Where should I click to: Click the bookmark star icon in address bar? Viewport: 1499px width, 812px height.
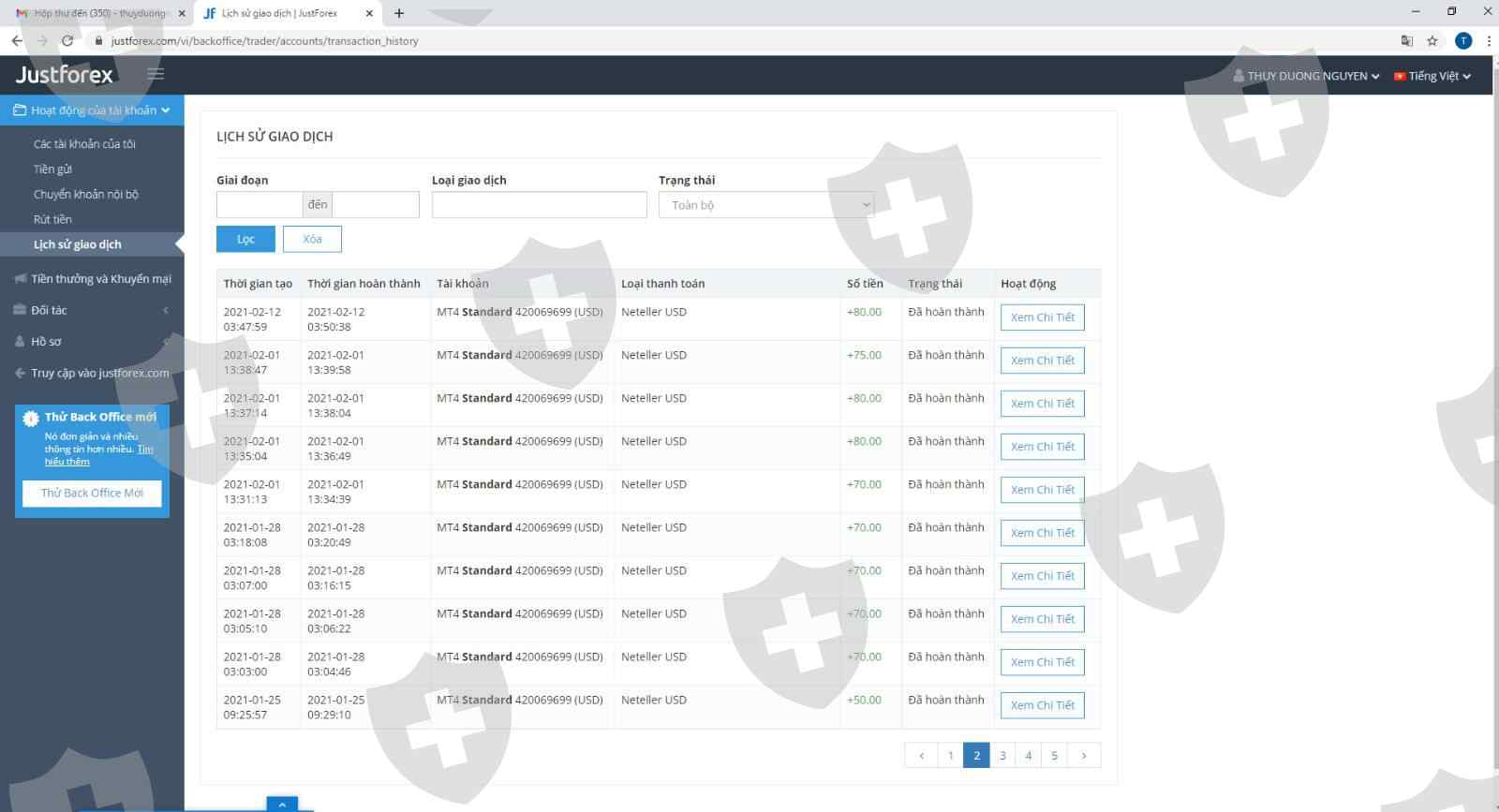tap(1432, 41)
